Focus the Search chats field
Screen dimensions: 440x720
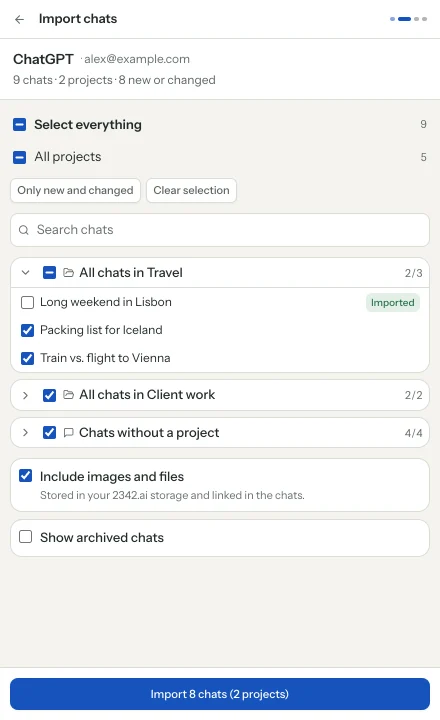pos(220,230)
